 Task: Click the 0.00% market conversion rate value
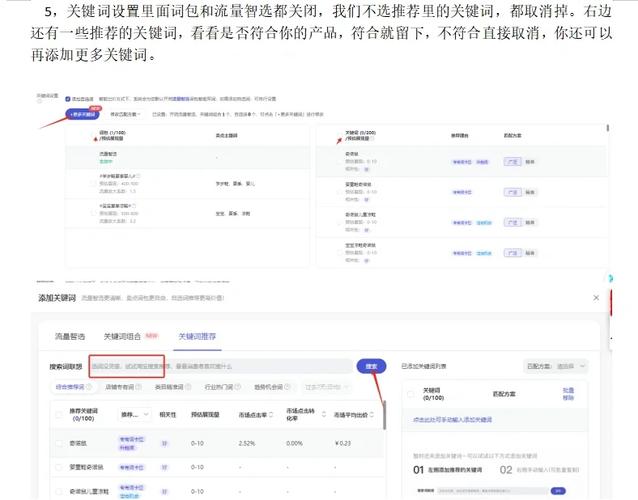294,443
